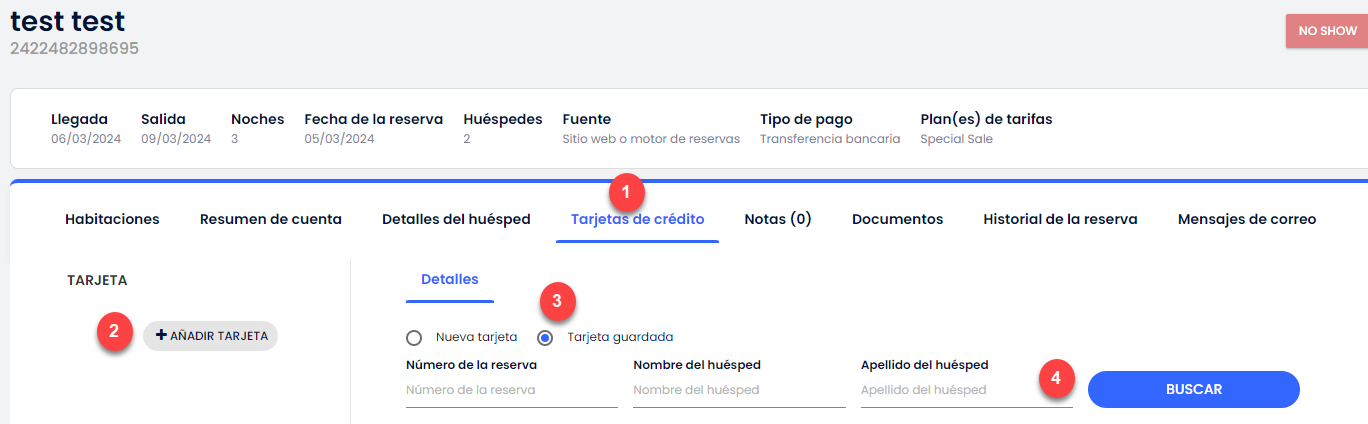This screenshot has height=424, width=1368.
Task: Select the Tarjeta guardada radio option
Action: [545, 337]
